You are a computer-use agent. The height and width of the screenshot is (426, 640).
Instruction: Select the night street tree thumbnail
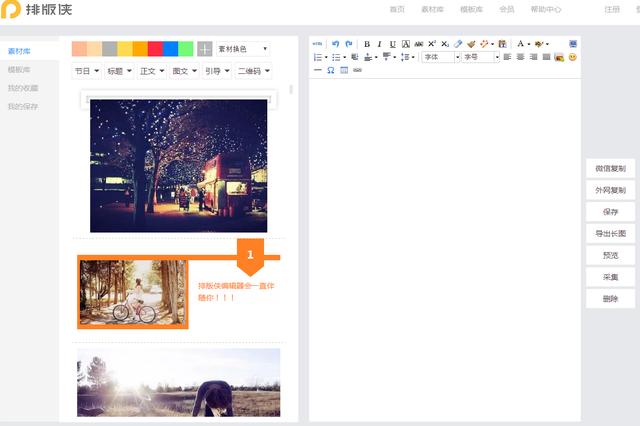[178, 165]
